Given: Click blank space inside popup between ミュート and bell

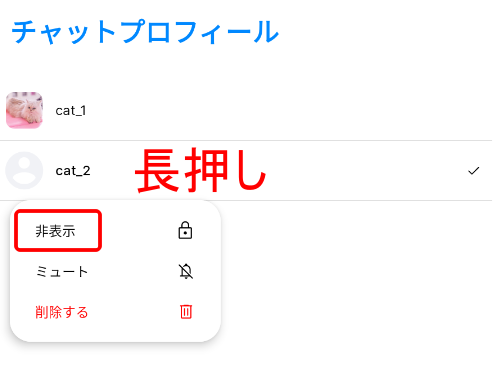Looking at the screenshot, I should click(x=133, y=272).
